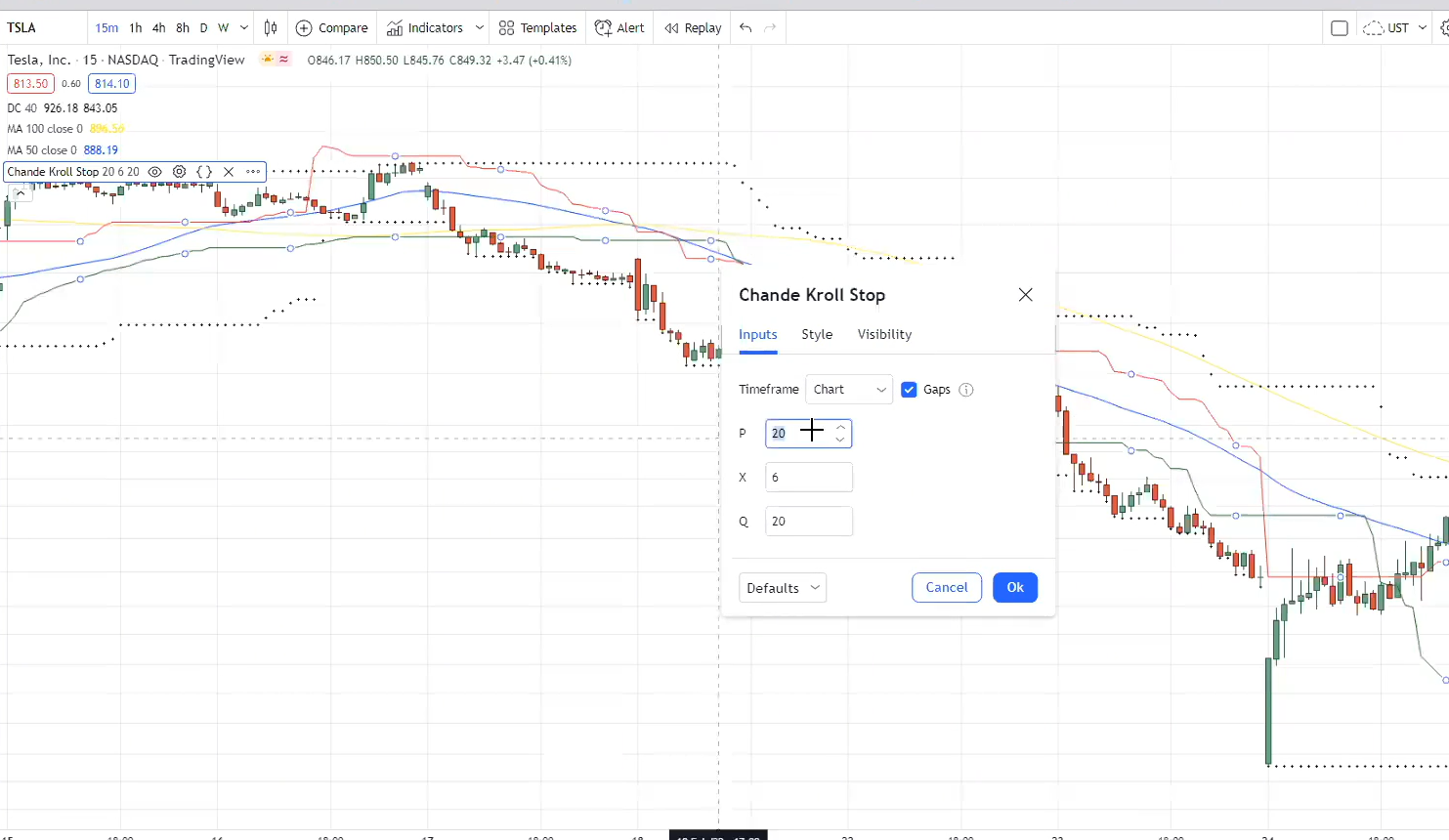Switch to the Visibility tab
The height and width of the screenshot is (840, 1449).
click(x=884, y=335)
